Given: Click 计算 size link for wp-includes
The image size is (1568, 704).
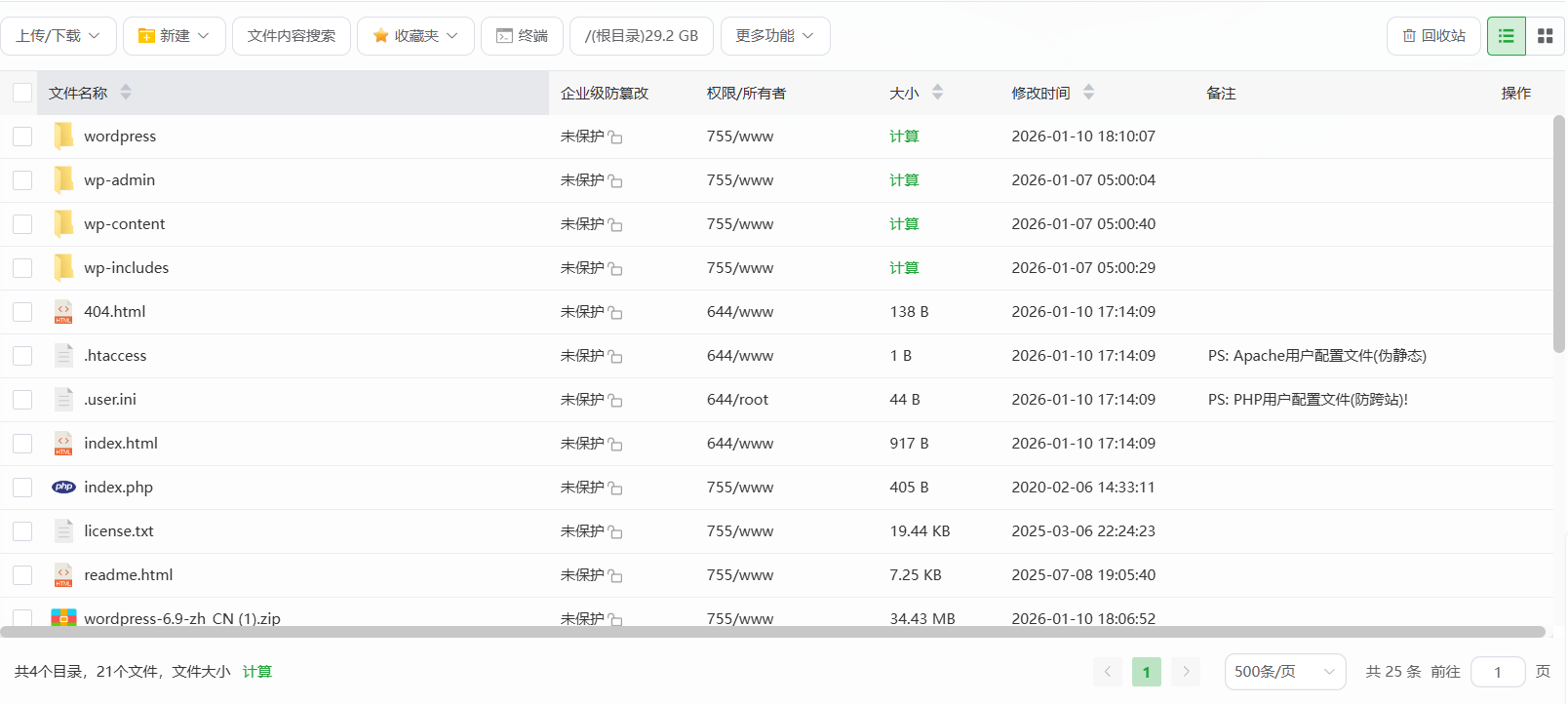Looking at the screenshot, I should (x=904, y=268).
